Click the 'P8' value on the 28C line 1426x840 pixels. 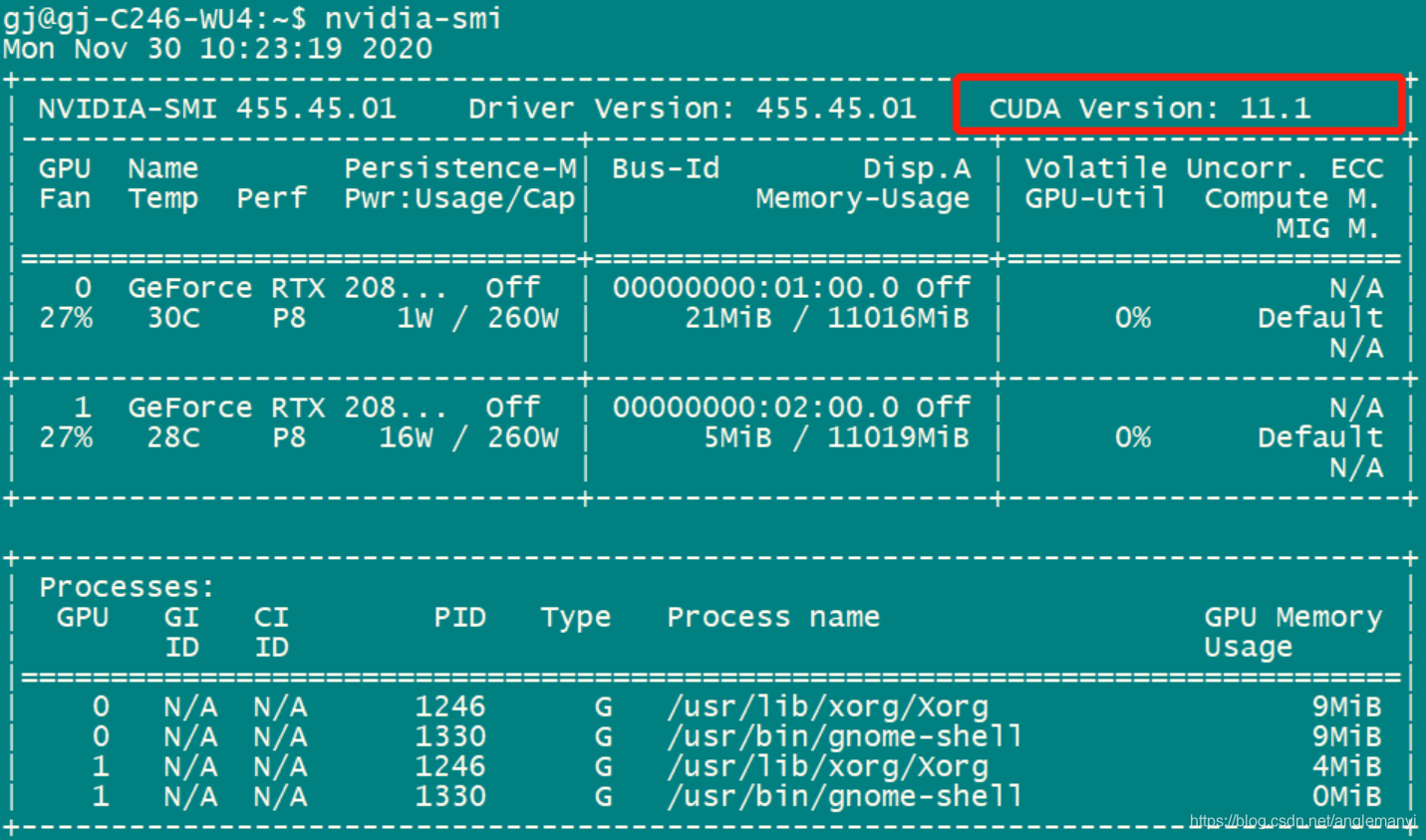289,436
